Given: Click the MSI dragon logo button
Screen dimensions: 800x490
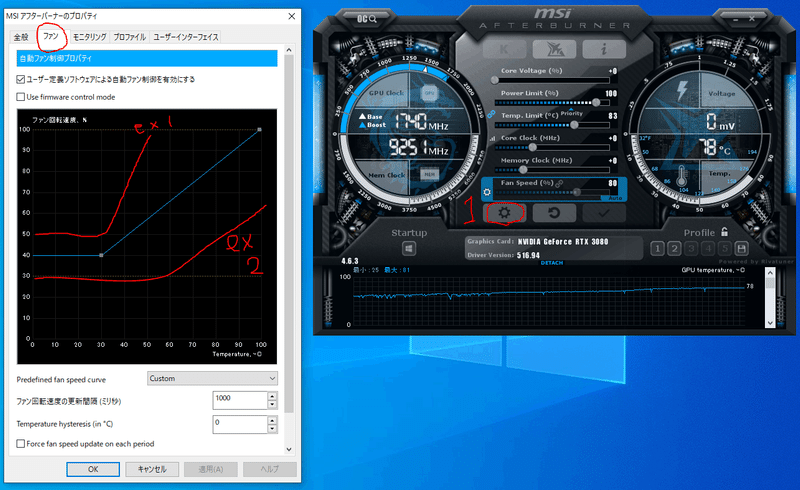Looking at the screenshot, I should pos(554,49).
